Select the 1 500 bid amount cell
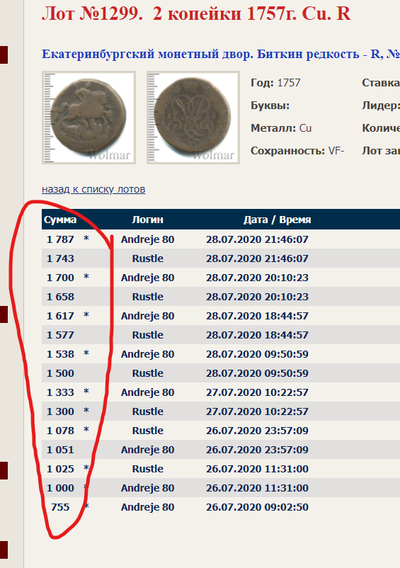Image resolution: width=400 pixels, height=568 pixels. (60, 373)
